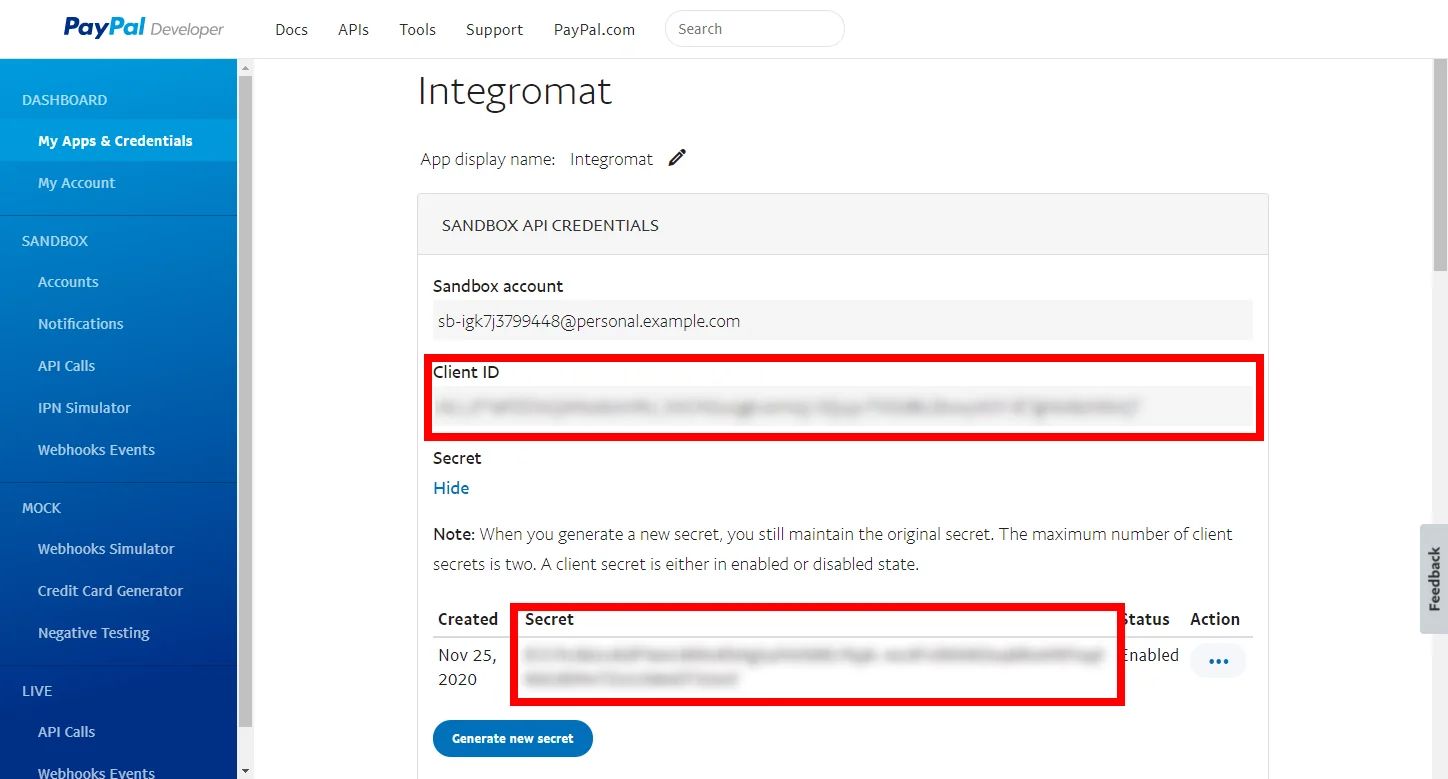This screenshot has width=1448, height=779.
Task: Click the sidebar scroll down arrow
Action: [x=245, y=770]
